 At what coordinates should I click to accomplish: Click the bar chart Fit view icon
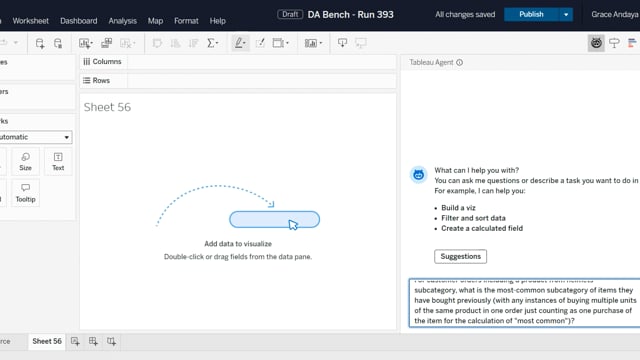[311, 43]
